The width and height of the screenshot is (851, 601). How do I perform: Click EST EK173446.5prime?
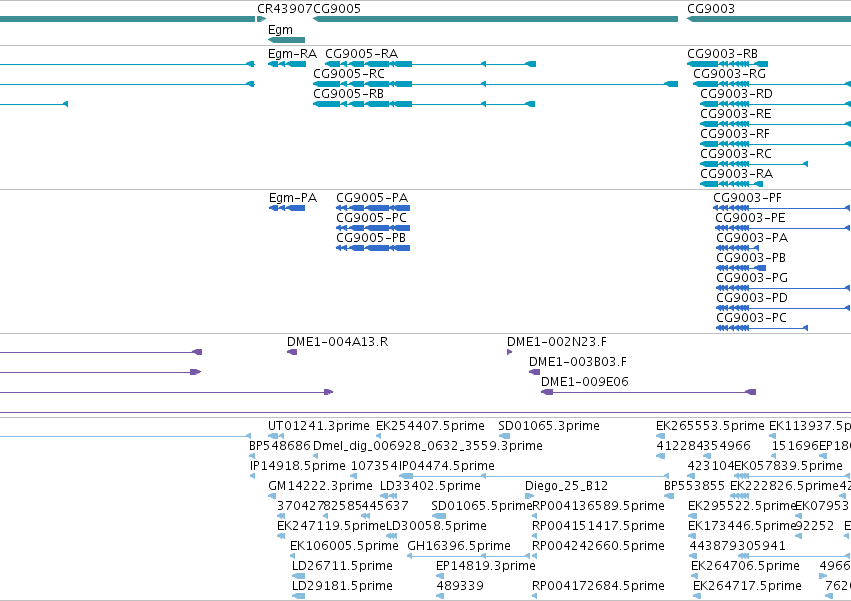coord(692,536)
